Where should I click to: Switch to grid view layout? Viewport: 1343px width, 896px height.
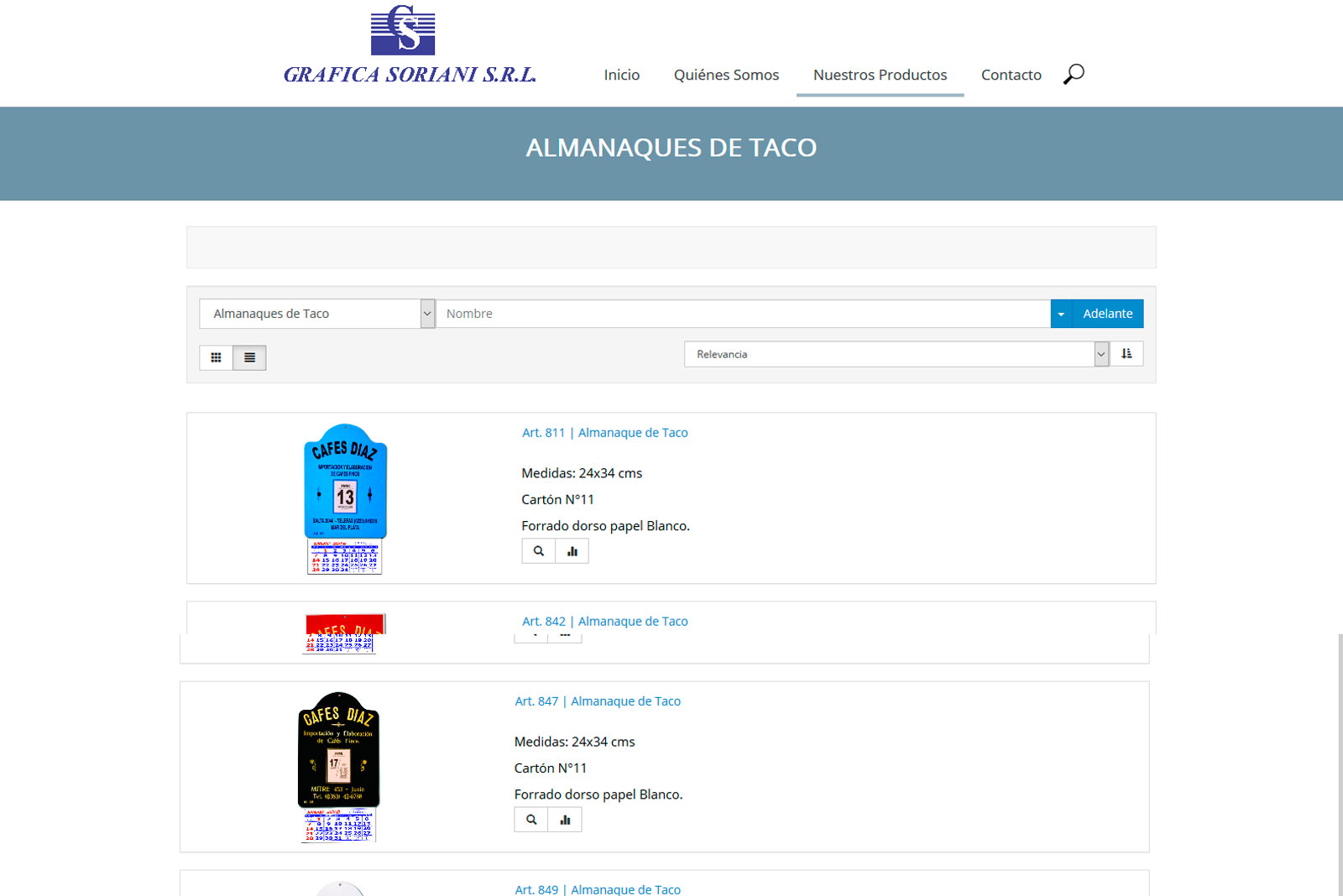216,357
